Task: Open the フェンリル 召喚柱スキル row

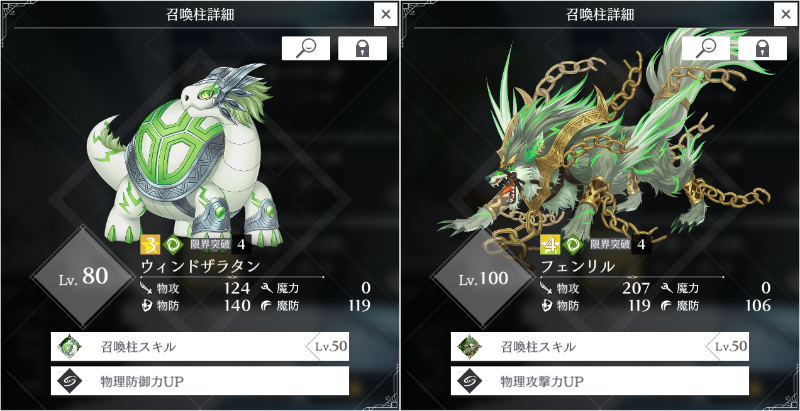Action: (600, 347)
